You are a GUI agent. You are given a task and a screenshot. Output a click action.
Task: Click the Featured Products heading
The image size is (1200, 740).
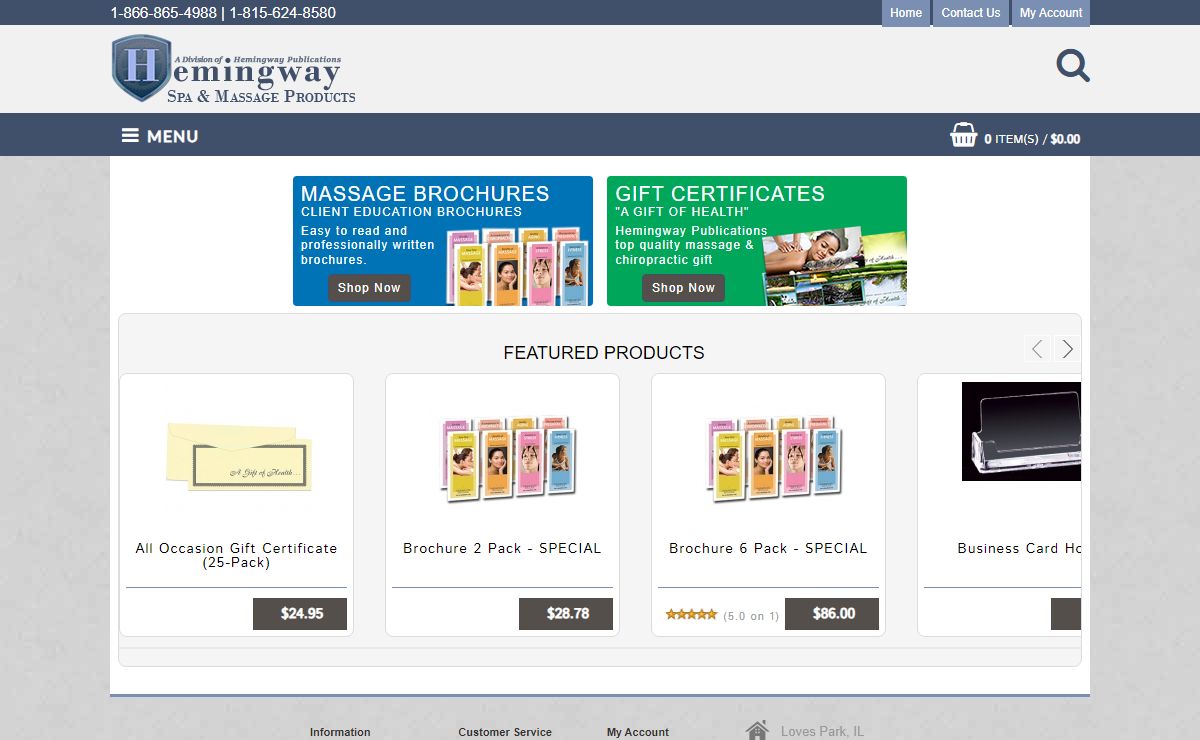(604, 353)
